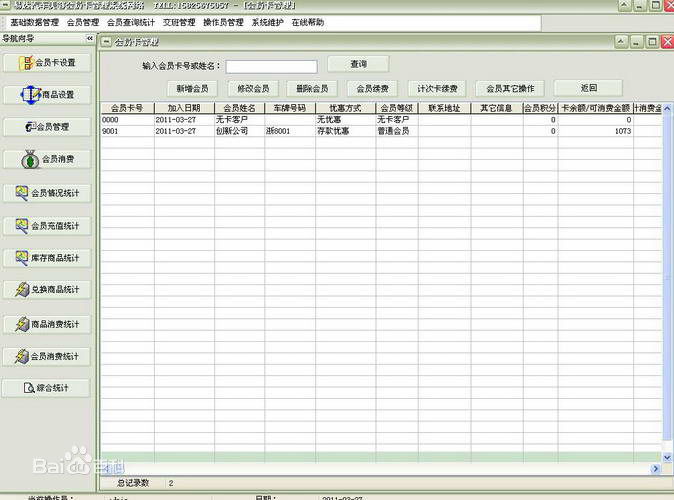The height and width of the screenshot is (500, 674).
Task: Click the 存款优惠 discount cell
Action: pos(345,131)
